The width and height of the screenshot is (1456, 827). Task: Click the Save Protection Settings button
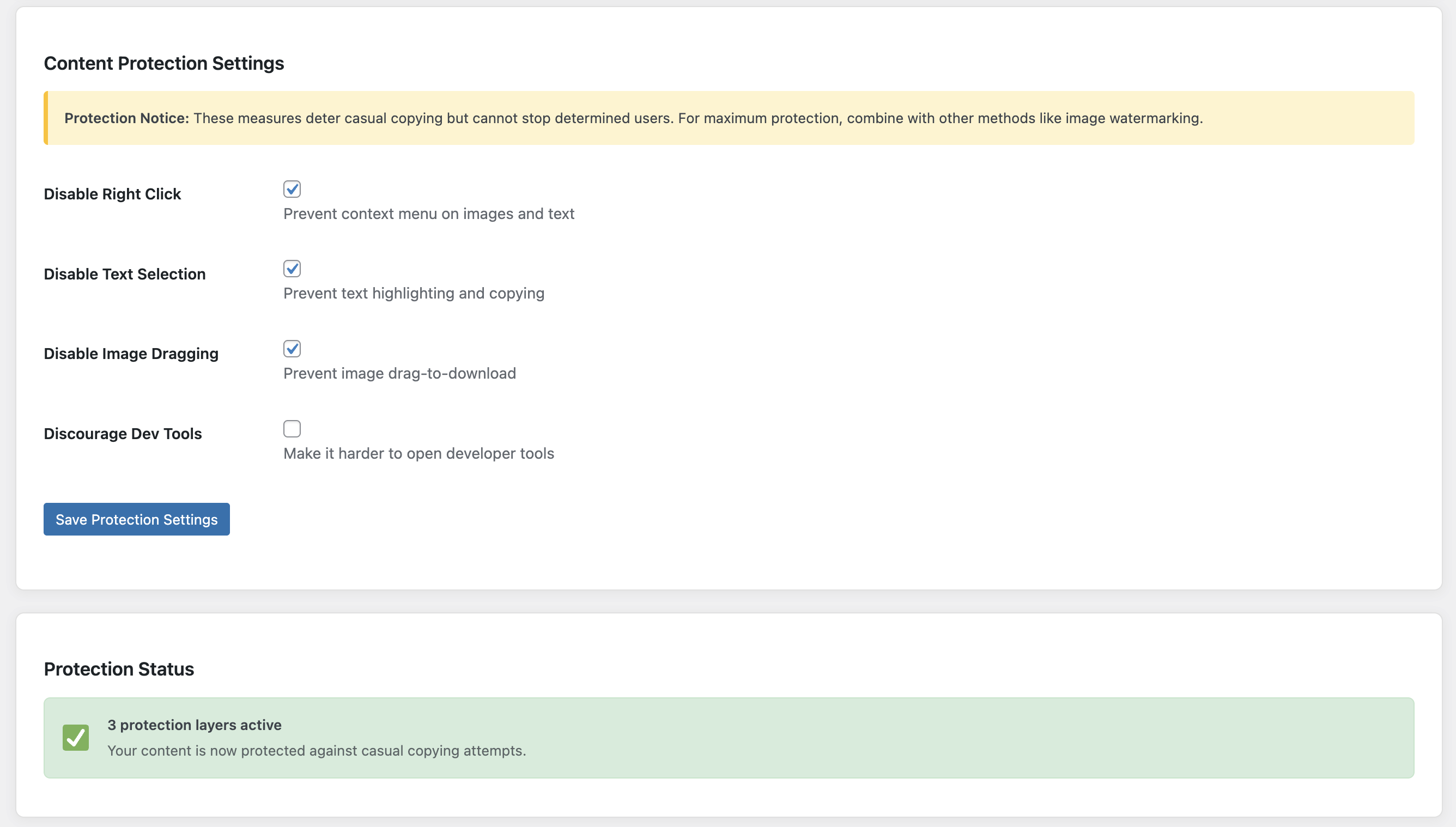(x=136, y=519)
